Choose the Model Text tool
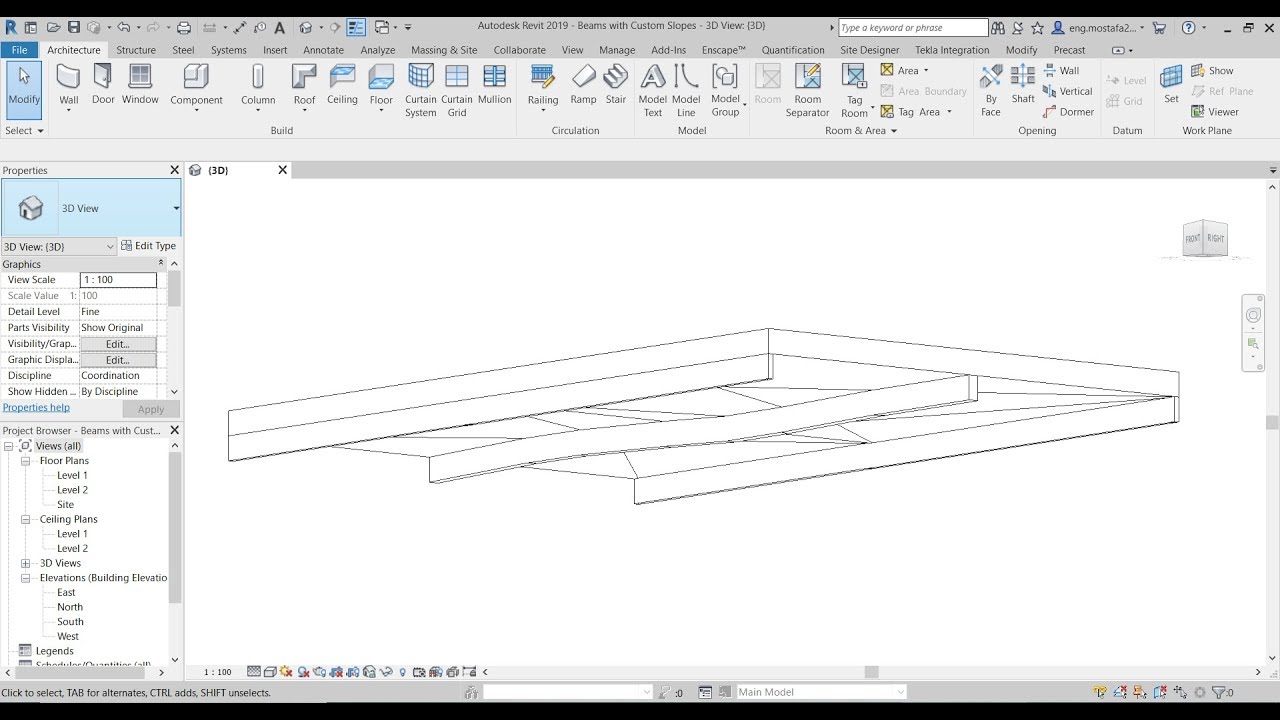1280x720 pixels. (x=653, y=90)
